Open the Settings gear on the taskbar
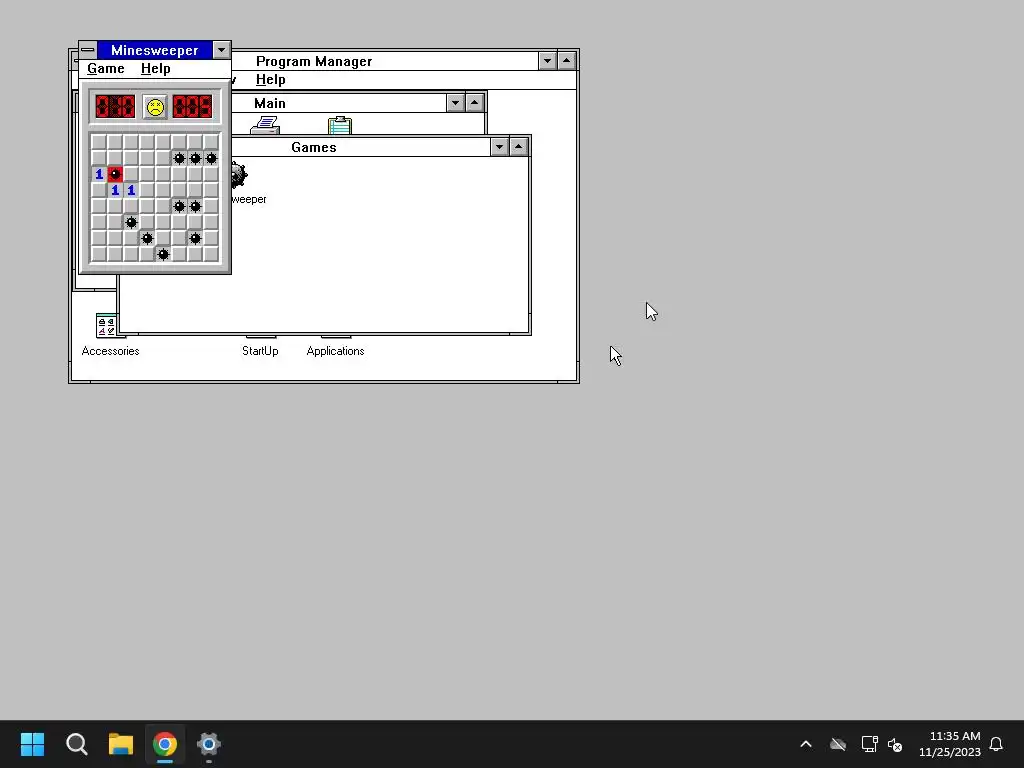1024x768 pixels. 209,744
